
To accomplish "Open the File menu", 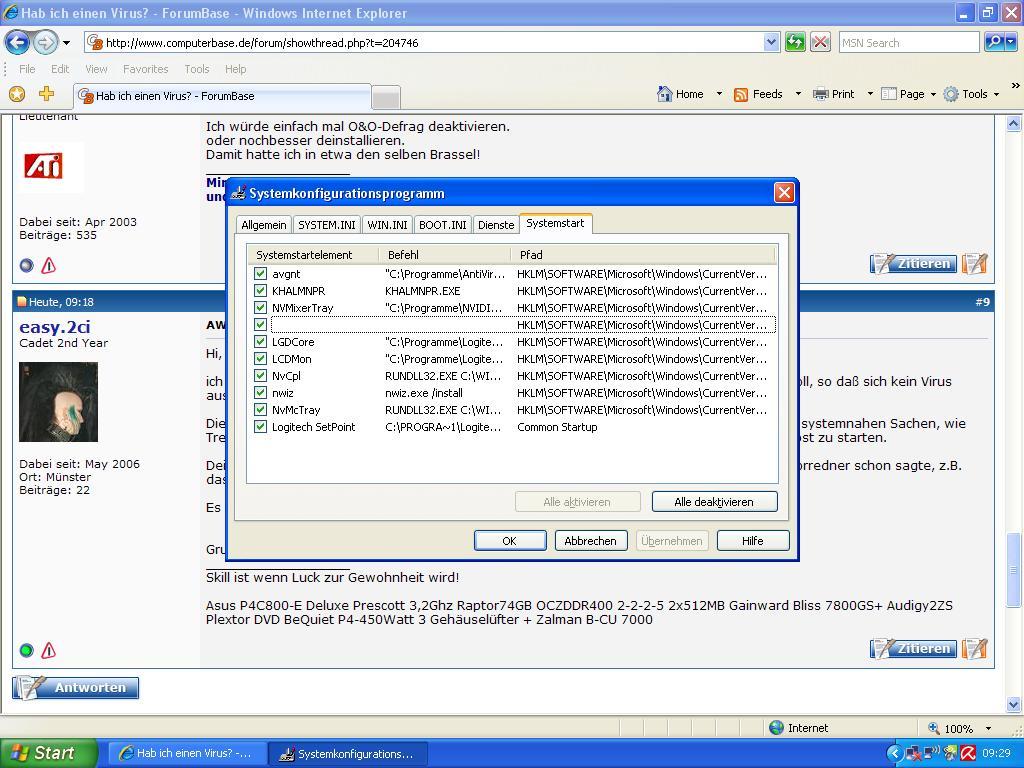I will tap(27, 69).
